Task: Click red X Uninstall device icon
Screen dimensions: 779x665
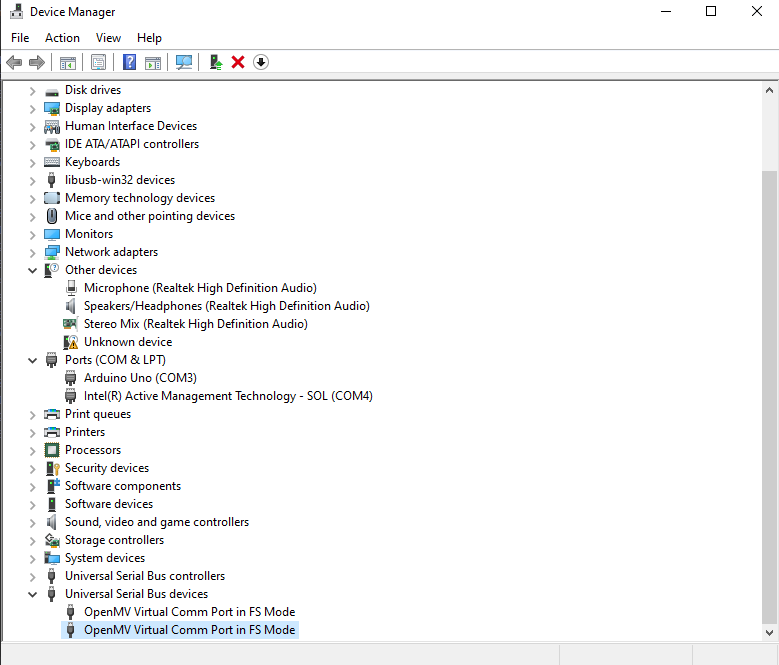Action: [x=238, y=62]
